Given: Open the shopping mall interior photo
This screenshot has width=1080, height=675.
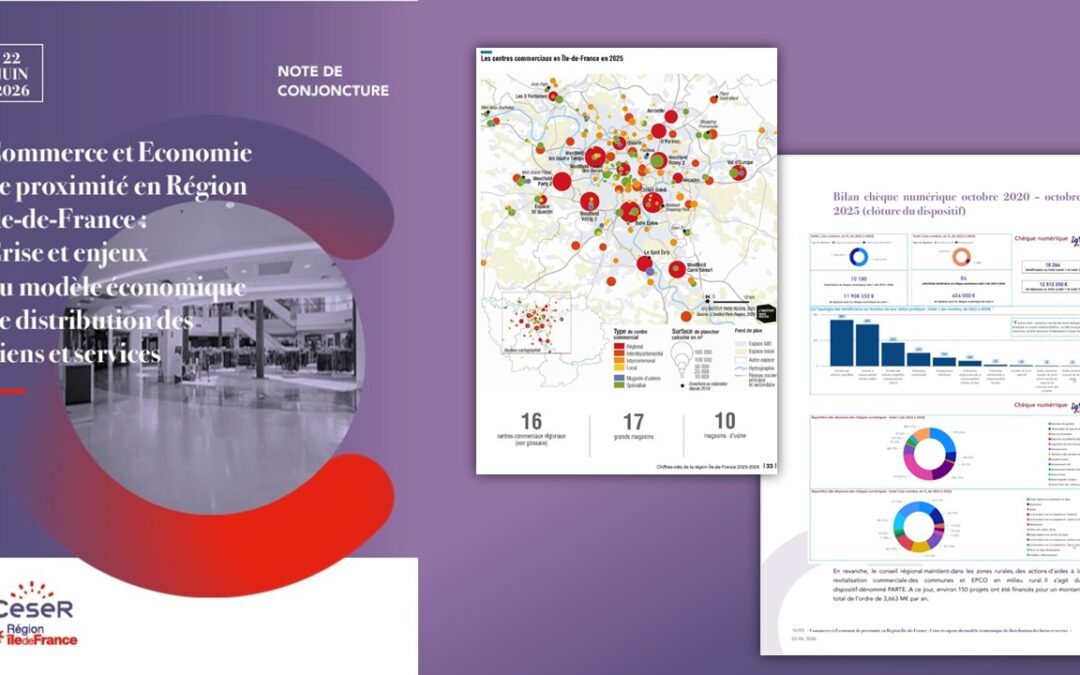Looking at the screenshot, I should pyautogui.click(x=212, y=358).
